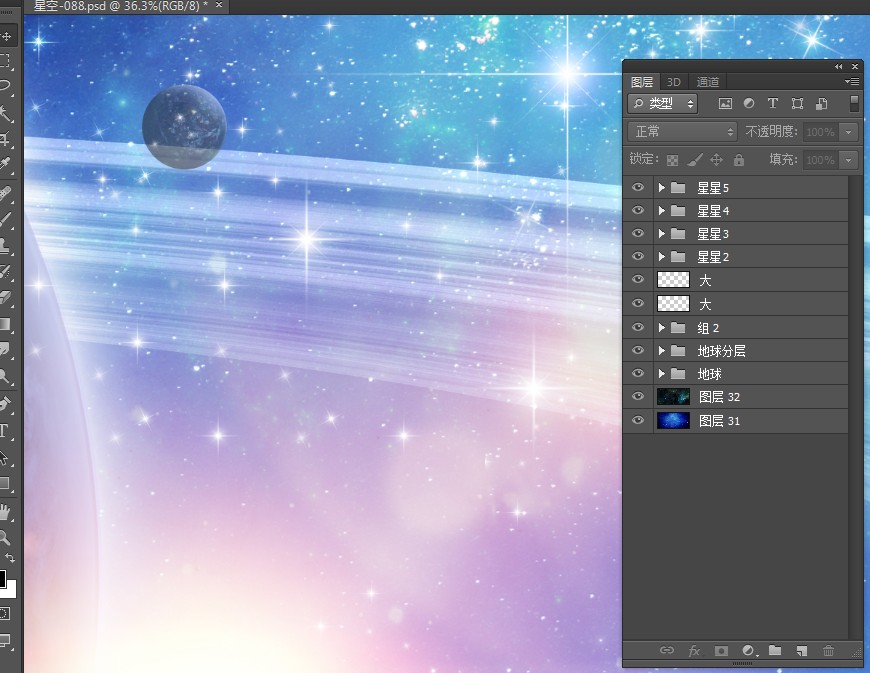The image size is (870, 673).
Task: Select the Path Selection tool
Action: click(6, 457)
